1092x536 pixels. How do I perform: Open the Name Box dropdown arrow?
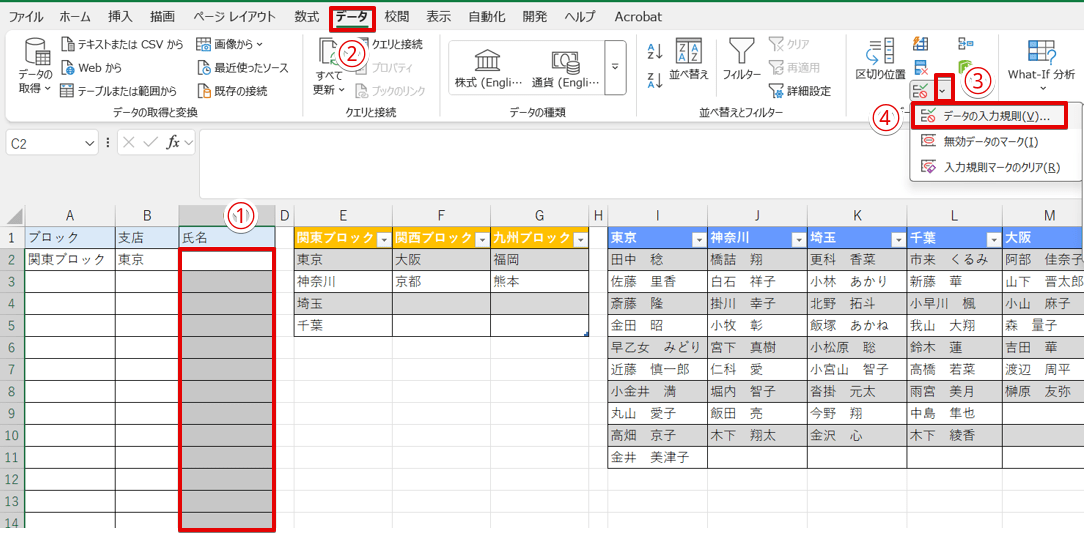click(91, 142)
